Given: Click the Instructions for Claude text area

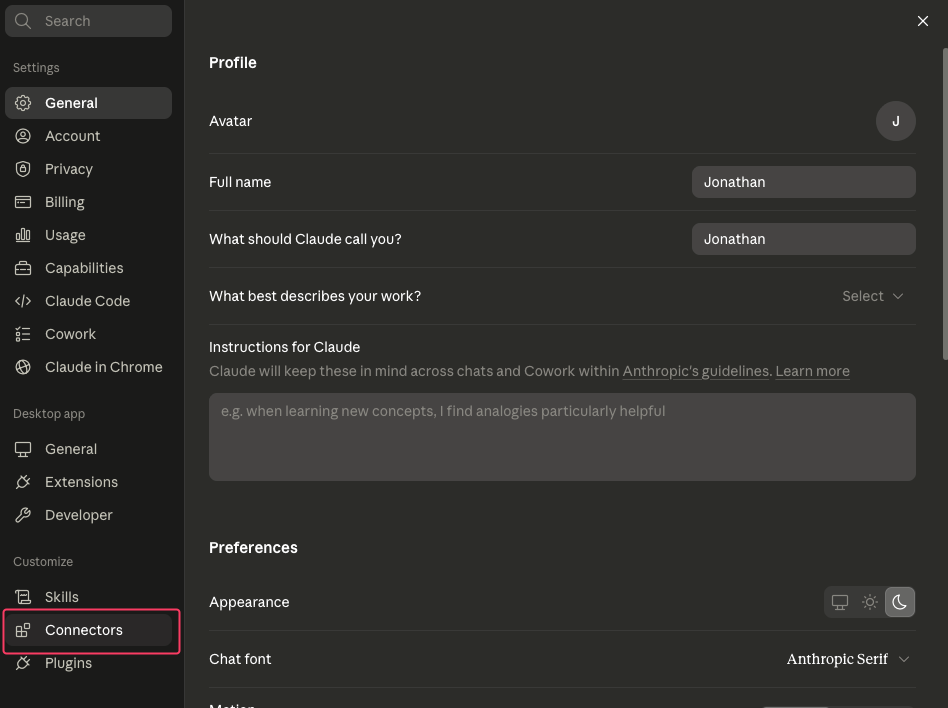Looking at the screenshot, I should point(562,437).
